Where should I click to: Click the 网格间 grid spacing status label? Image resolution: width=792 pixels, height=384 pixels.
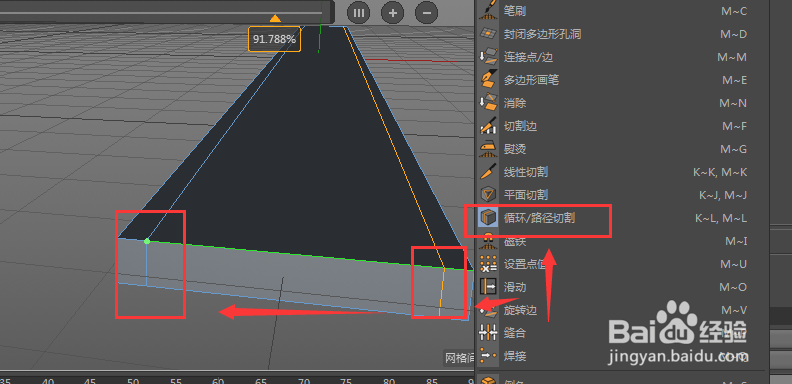pos(459,358)
